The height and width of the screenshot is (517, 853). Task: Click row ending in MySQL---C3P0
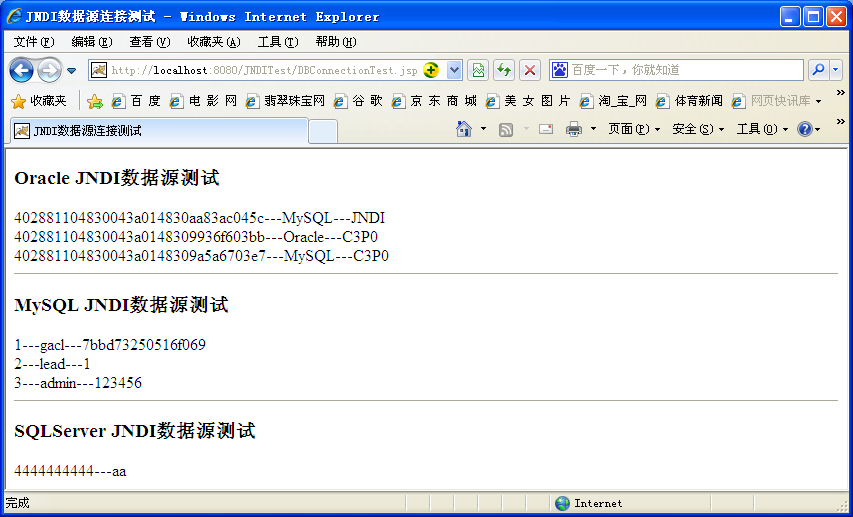[x=201, y=256]
